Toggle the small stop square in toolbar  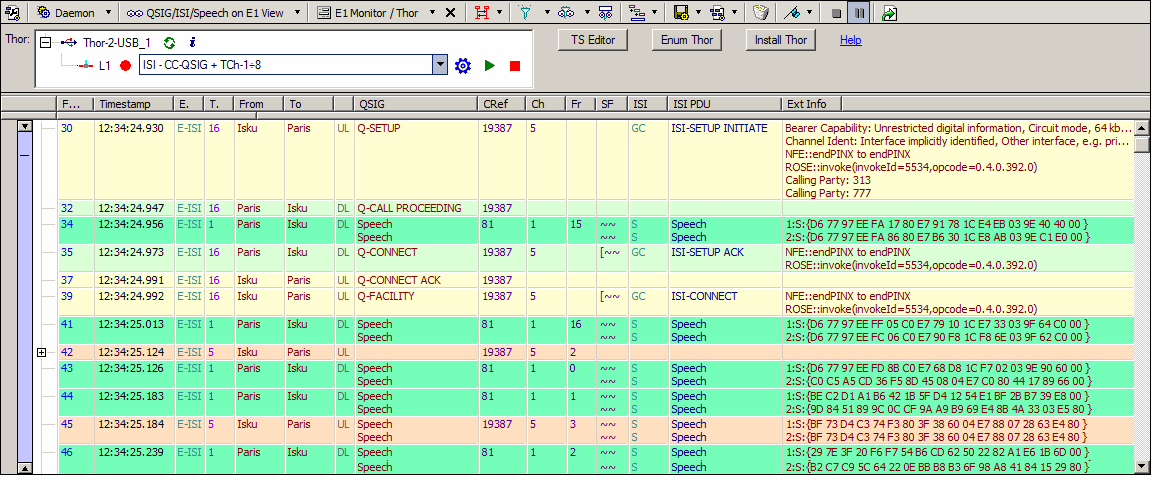[x=836, y=13]
